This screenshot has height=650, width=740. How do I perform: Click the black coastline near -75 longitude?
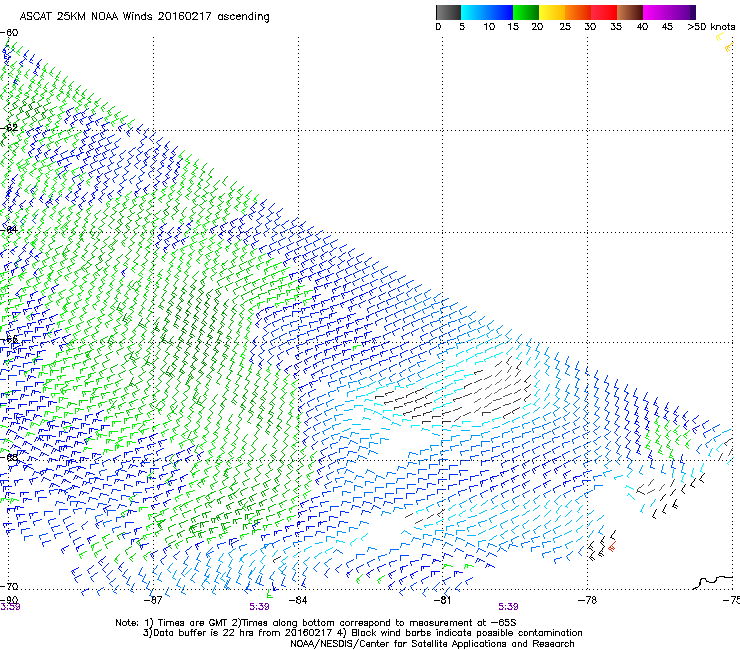pos(714,582)
